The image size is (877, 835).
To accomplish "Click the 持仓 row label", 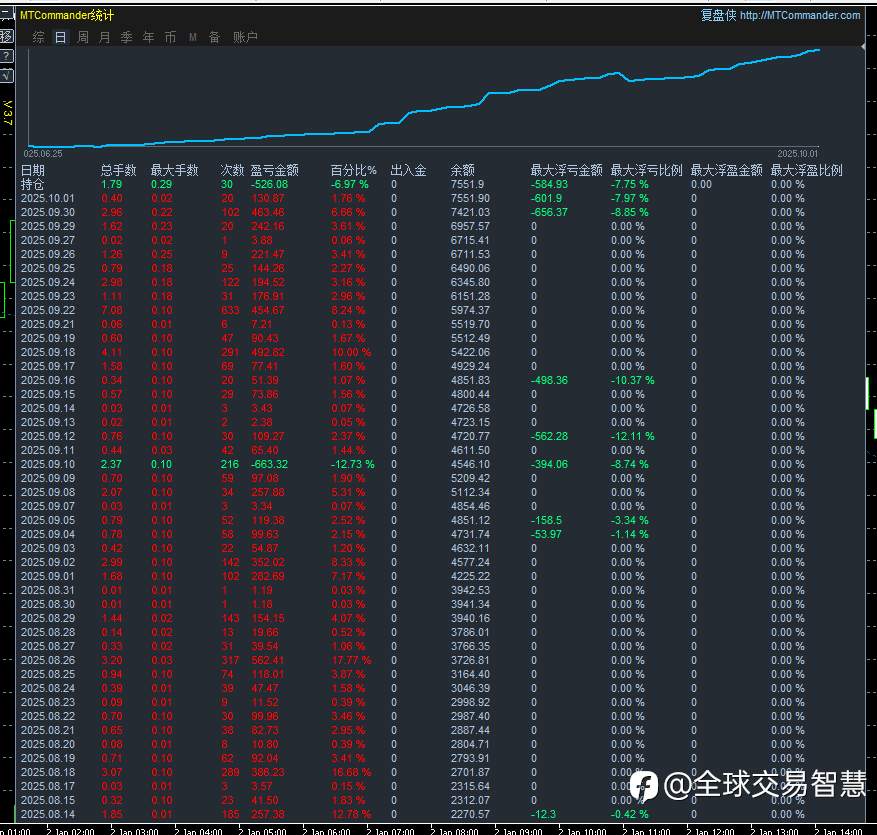I will [33, 184].
